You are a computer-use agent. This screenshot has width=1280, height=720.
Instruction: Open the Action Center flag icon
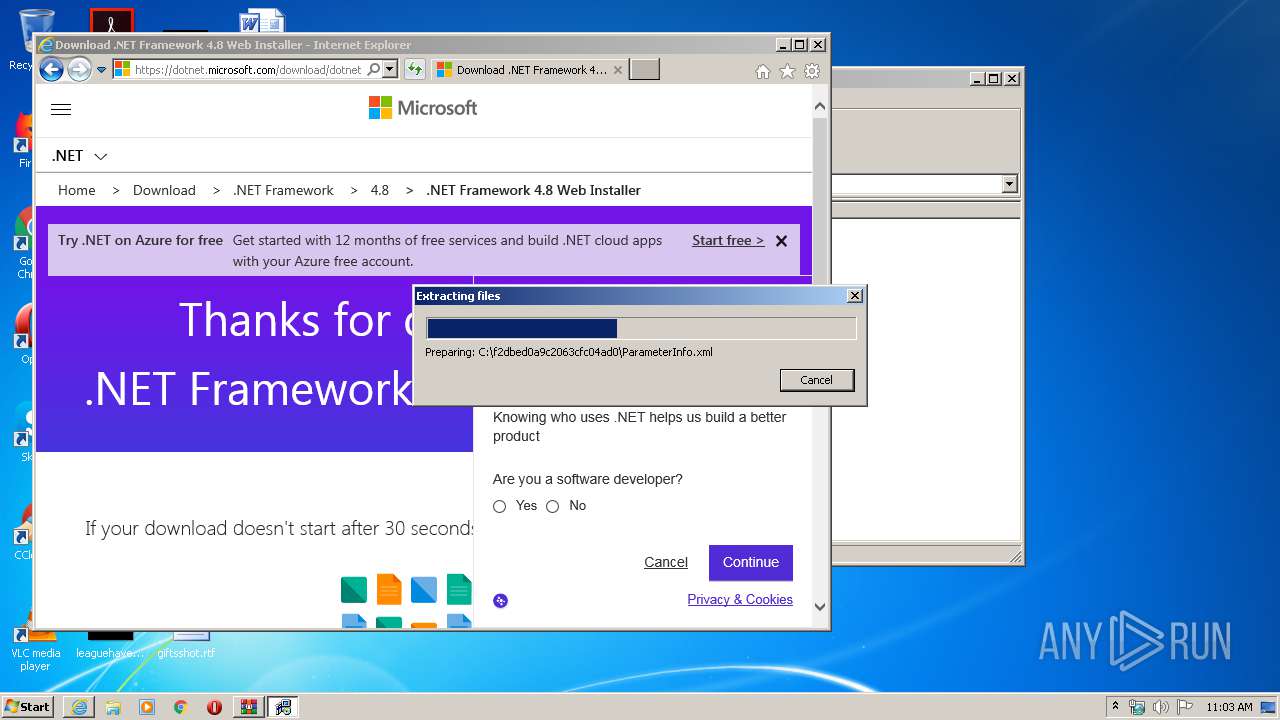pos(1184,707)
